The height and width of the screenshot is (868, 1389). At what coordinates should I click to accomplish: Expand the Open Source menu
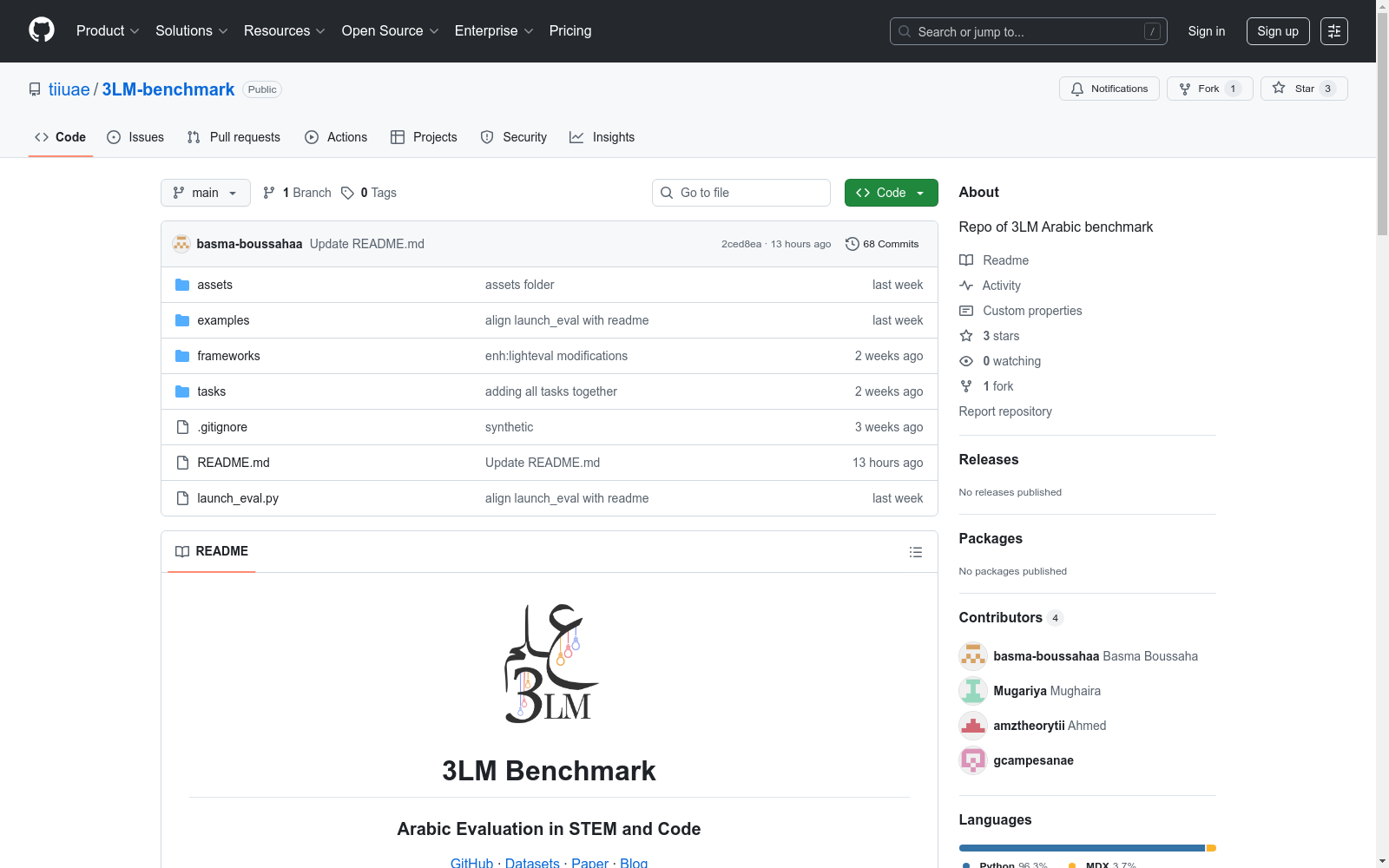391,31
